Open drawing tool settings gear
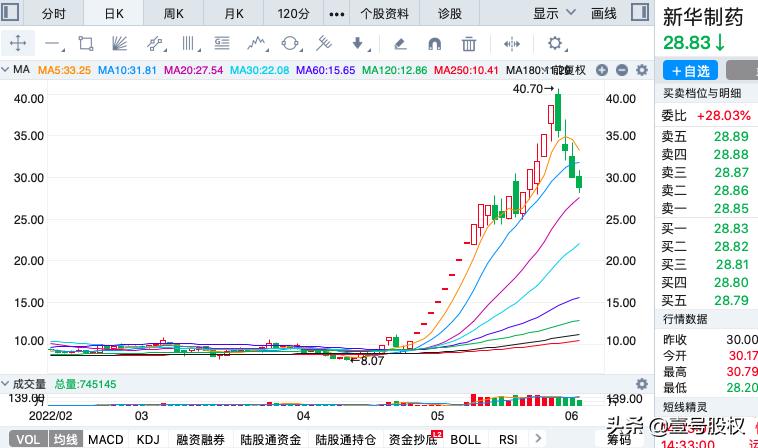This screenshot has width=758, height=448. point(556,44)
